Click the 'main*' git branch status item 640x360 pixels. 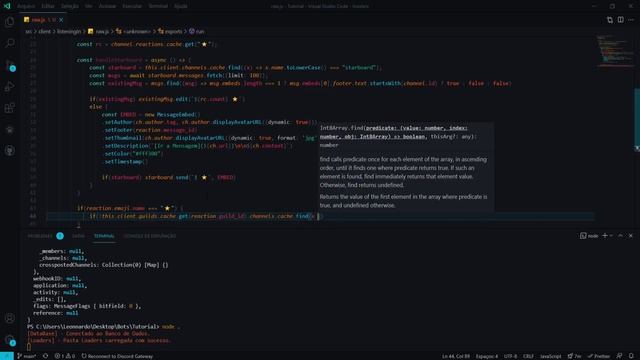[26, 356]
